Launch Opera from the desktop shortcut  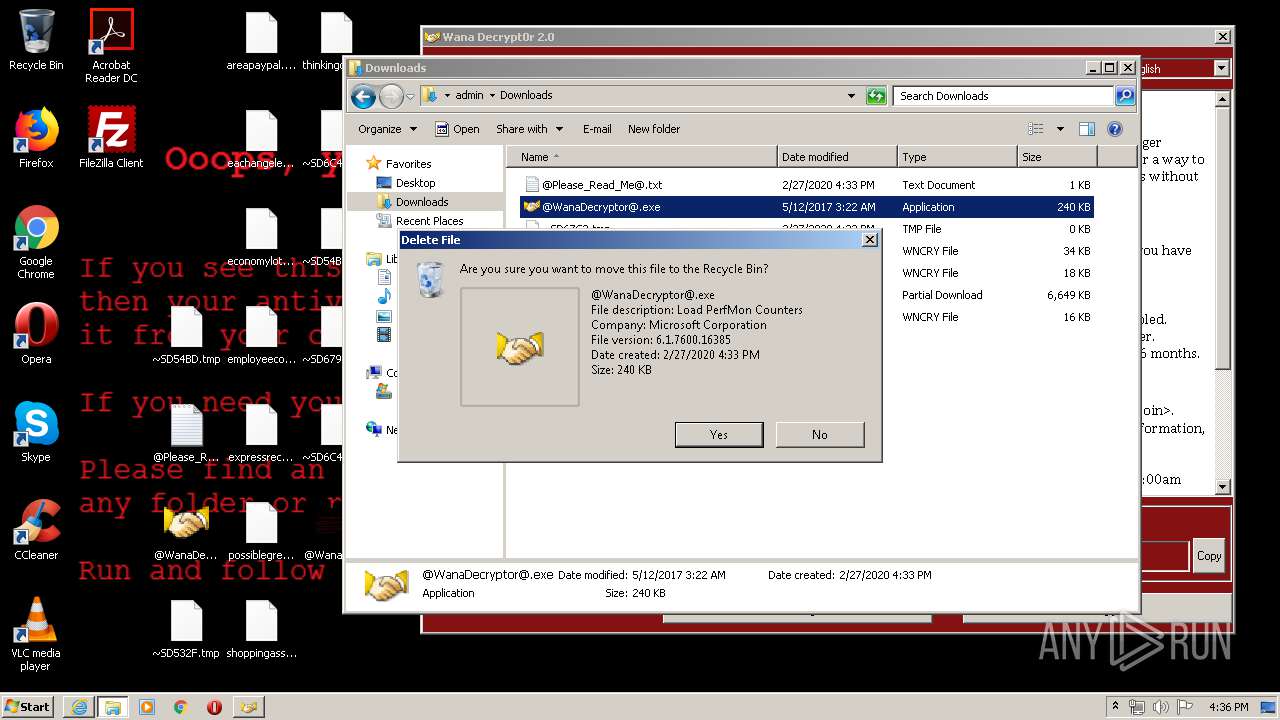[36, 334]
